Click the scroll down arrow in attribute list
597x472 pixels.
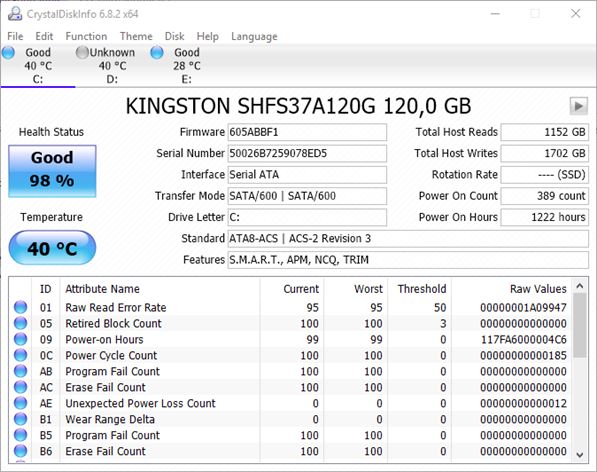580,454
